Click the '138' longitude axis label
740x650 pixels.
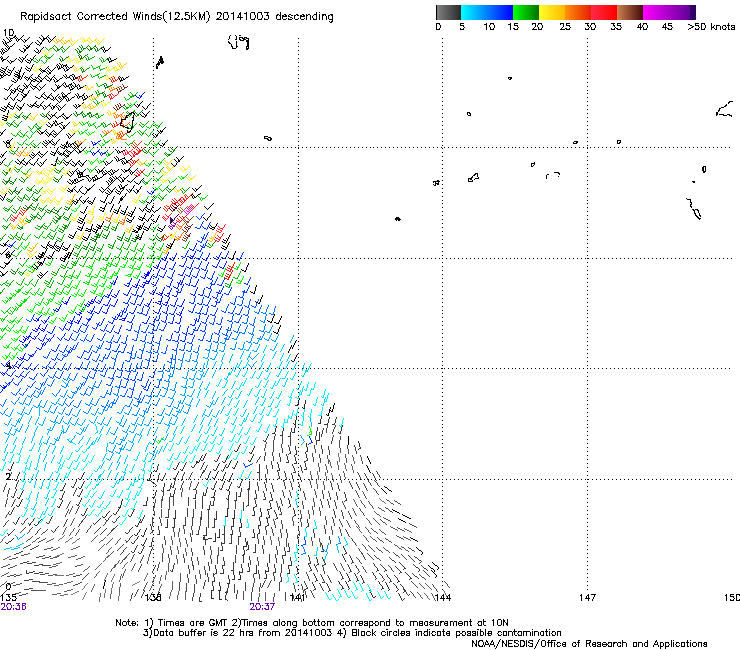153,598
